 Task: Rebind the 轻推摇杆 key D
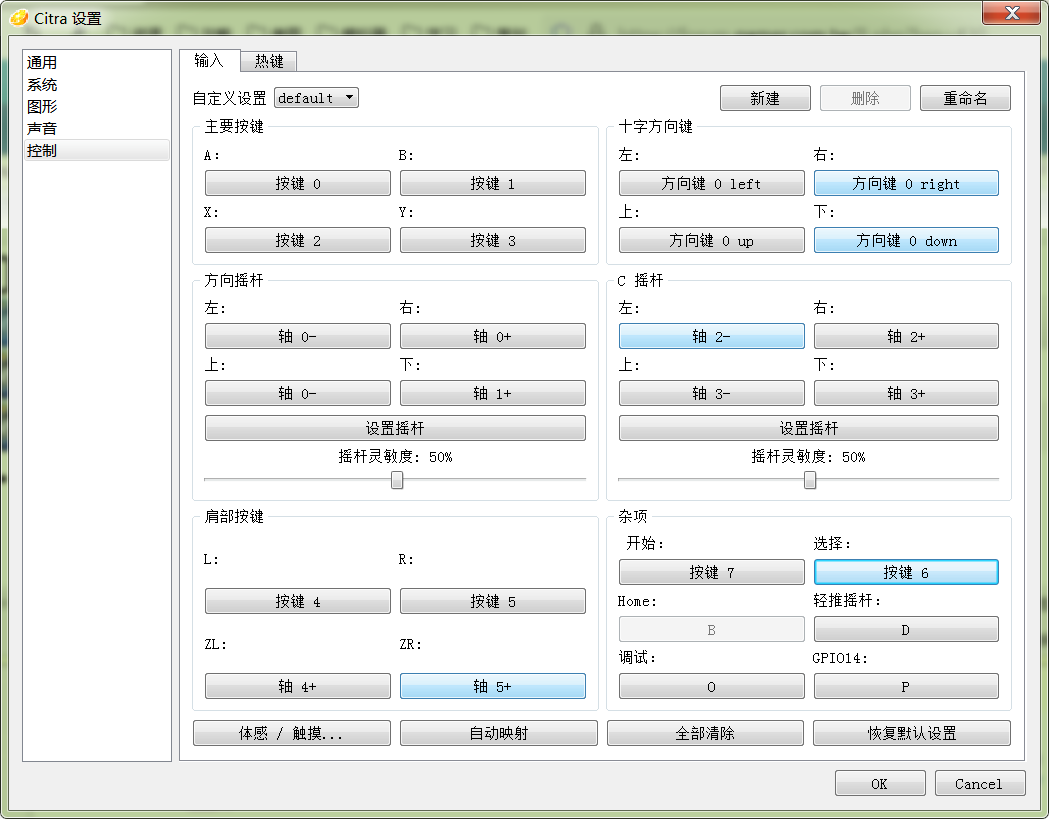tap(906, 629)
